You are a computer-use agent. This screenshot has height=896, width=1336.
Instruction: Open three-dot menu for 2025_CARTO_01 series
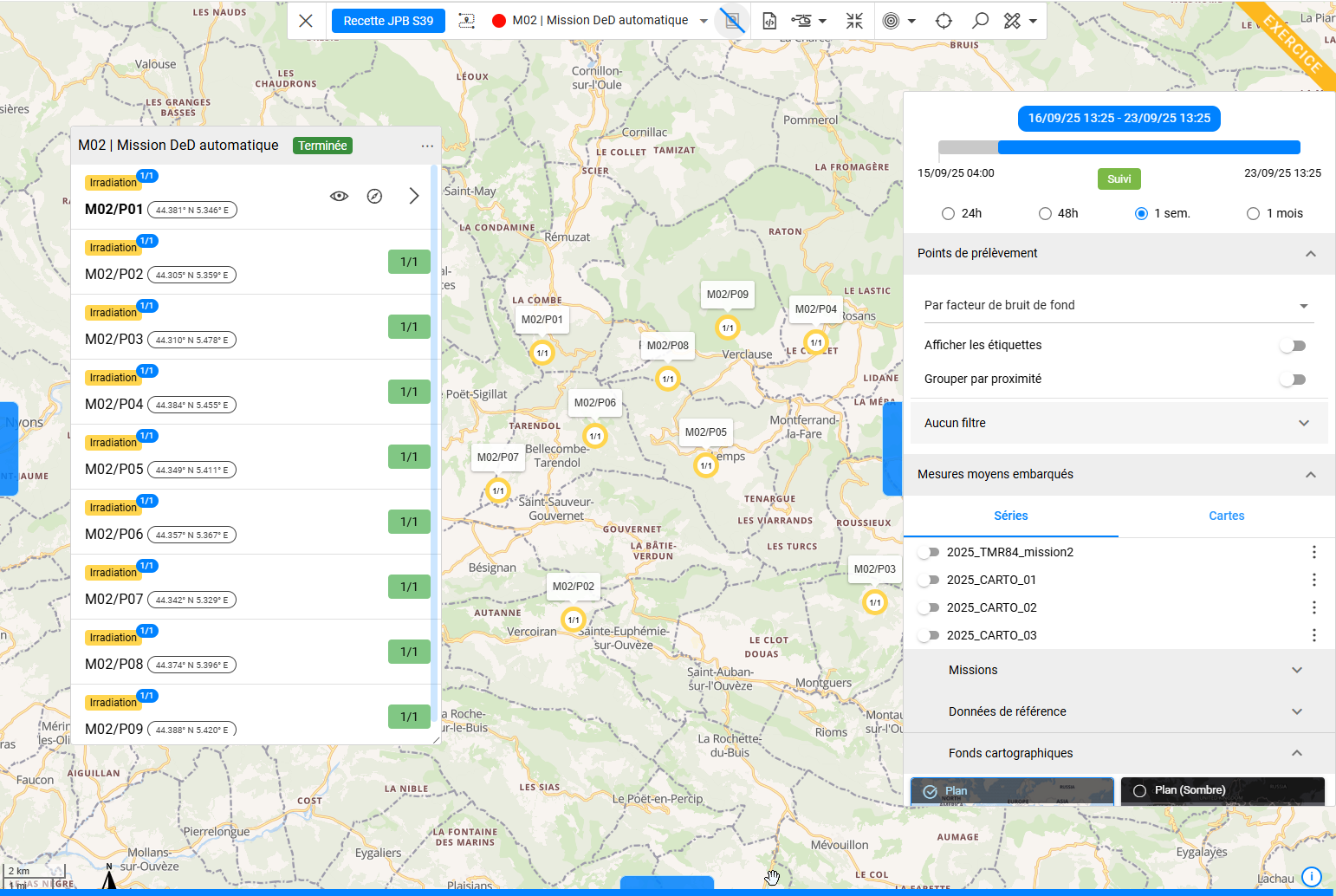pyautogui.click(x=1313, y=580)
